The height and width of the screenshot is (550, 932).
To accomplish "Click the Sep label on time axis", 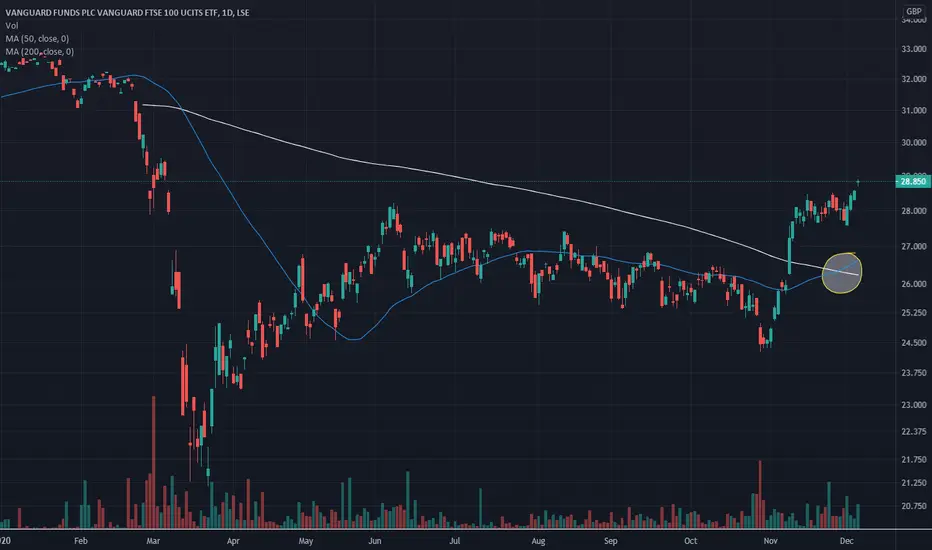I will (x=610, y=541).
